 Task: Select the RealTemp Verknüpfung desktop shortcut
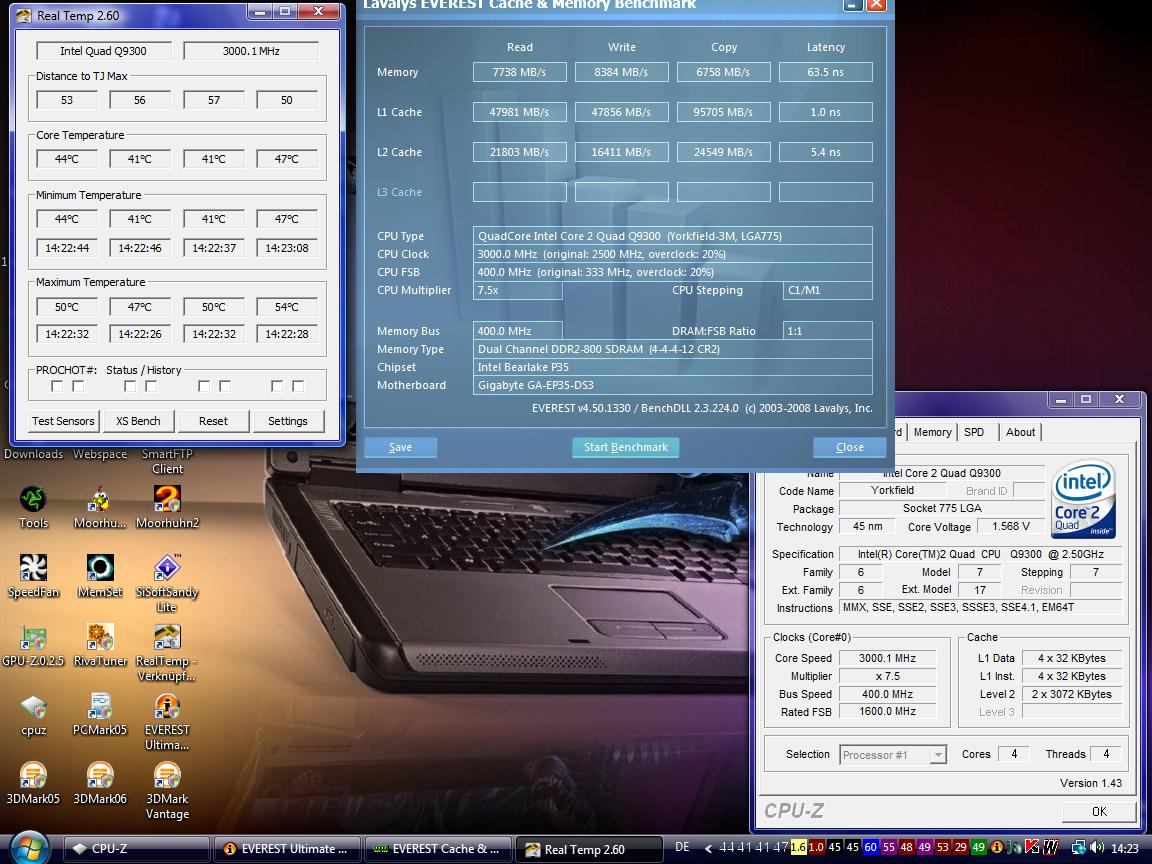click(168, 652)
